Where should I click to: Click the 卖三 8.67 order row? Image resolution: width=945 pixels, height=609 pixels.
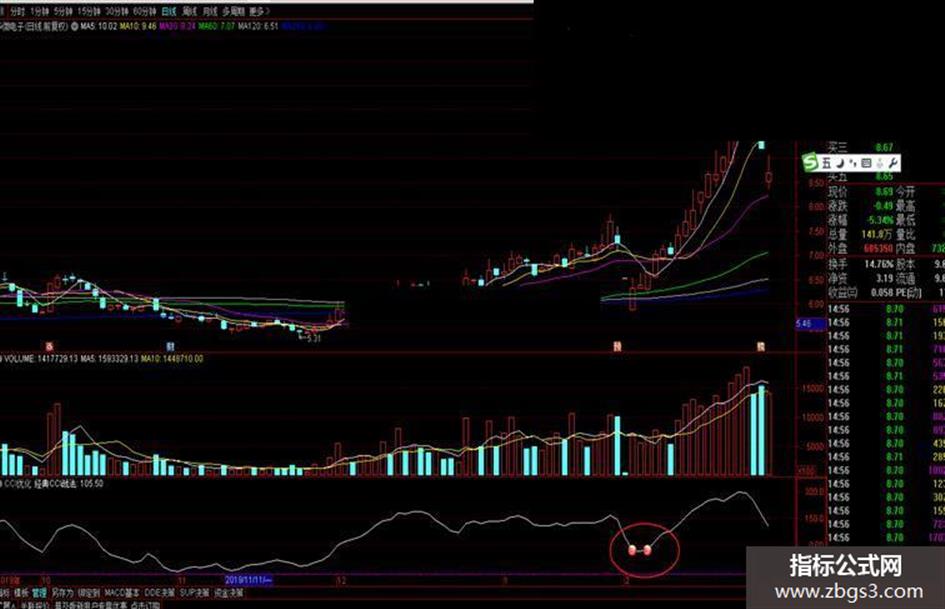(861, 147)
